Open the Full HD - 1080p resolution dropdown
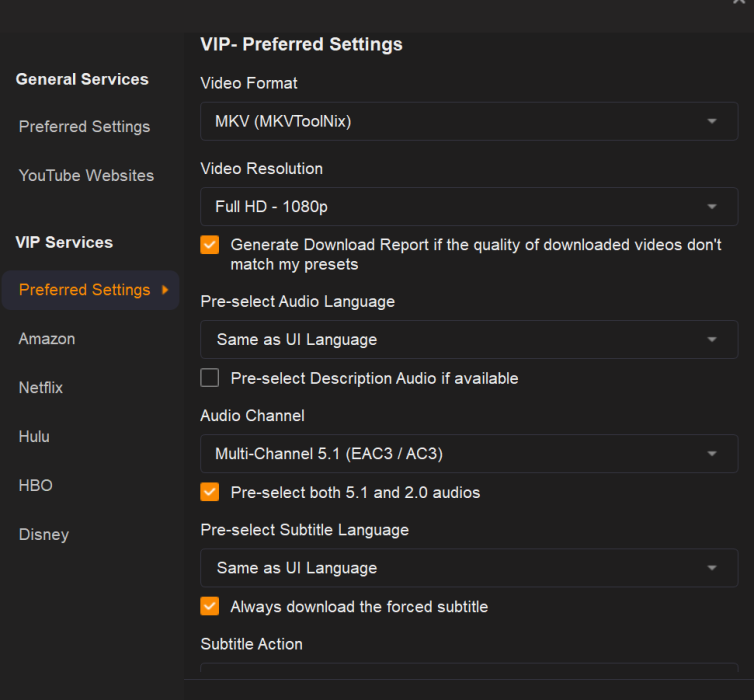754x700 pixels. (469, 207)
